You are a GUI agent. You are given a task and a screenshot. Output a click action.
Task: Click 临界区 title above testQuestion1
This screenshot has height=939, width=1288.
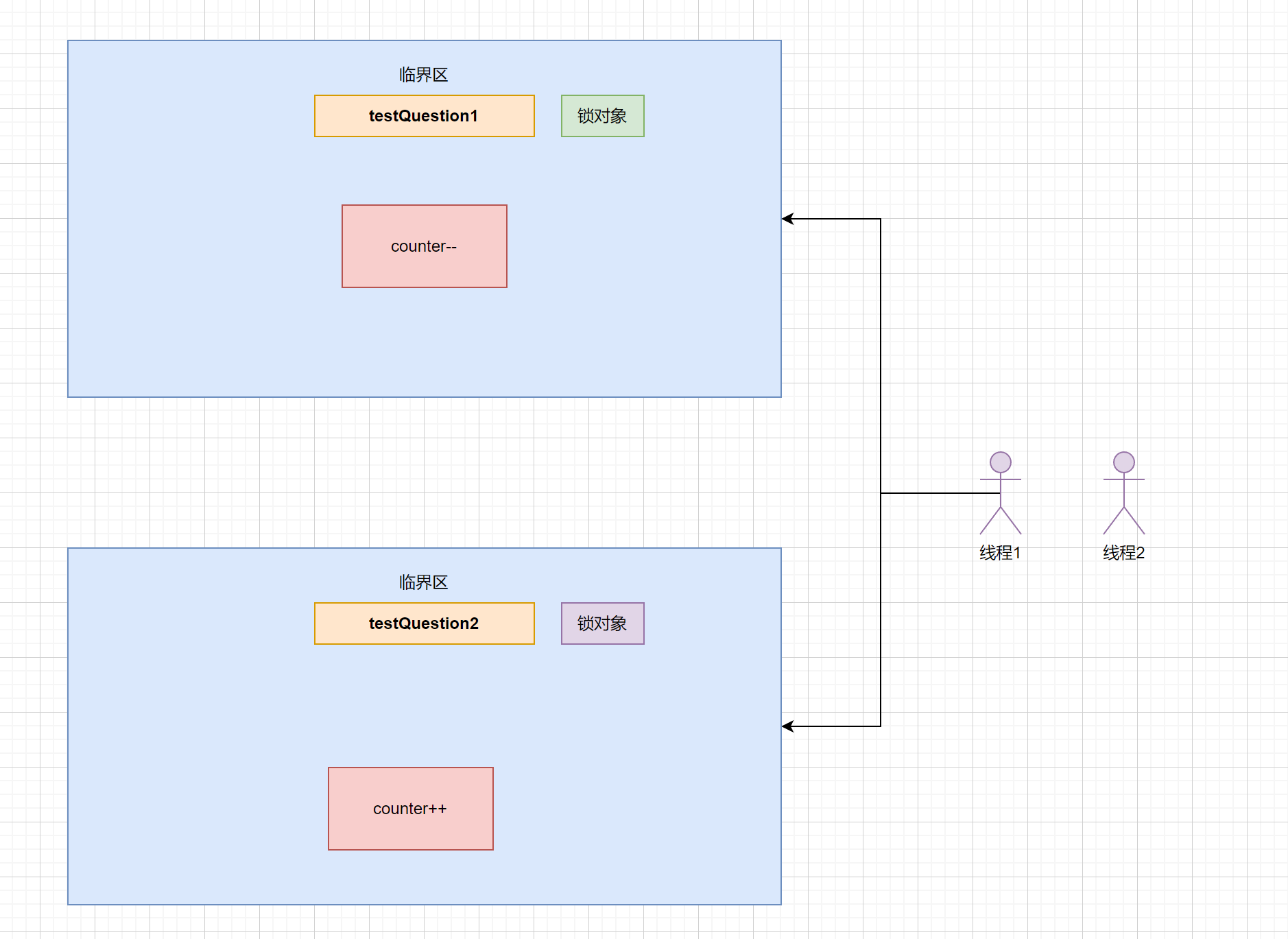[423, 75]
